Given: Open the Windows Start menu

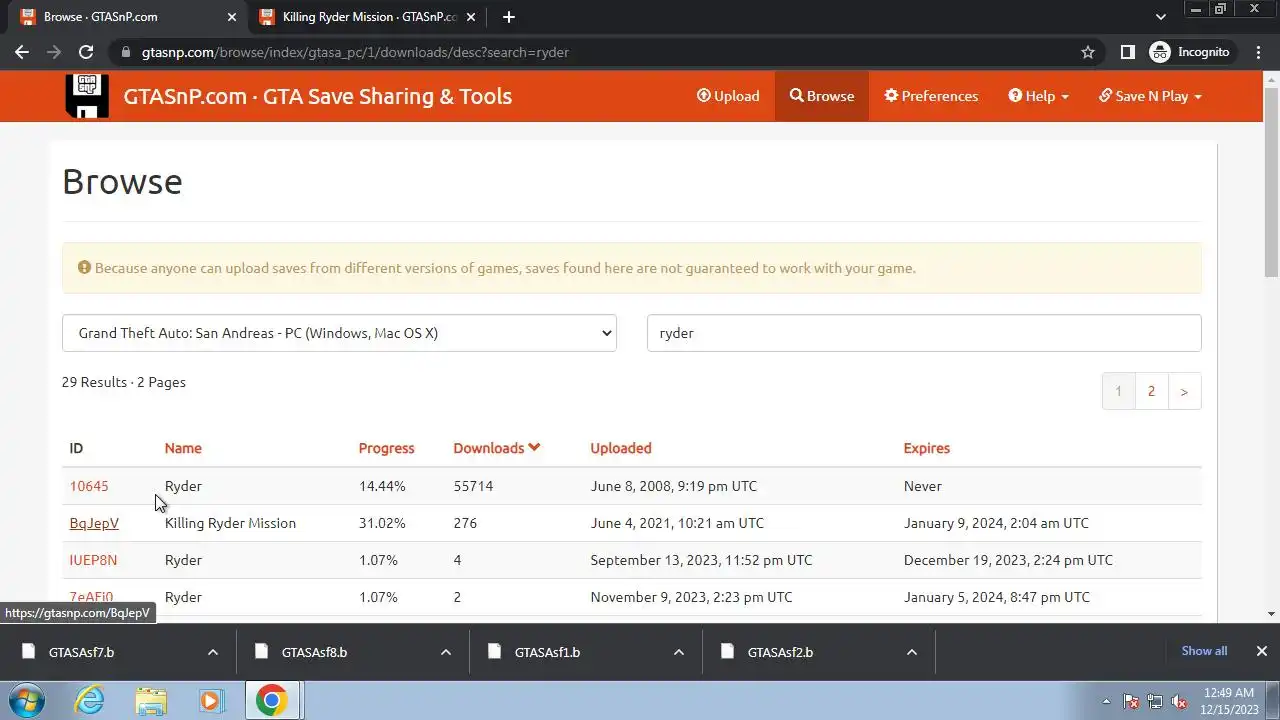Looking at the screenshot, I should (x=27, y=700).
